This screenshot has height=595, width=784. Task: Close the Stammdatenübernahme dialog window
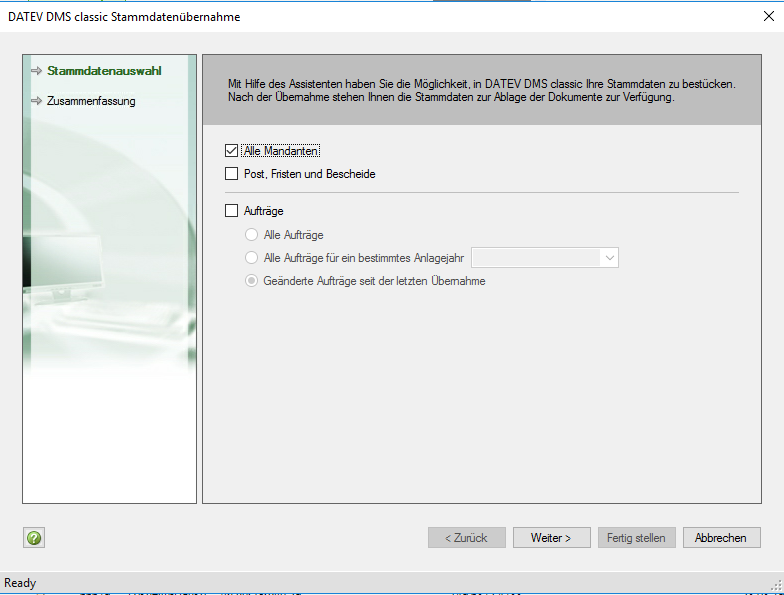769,16
